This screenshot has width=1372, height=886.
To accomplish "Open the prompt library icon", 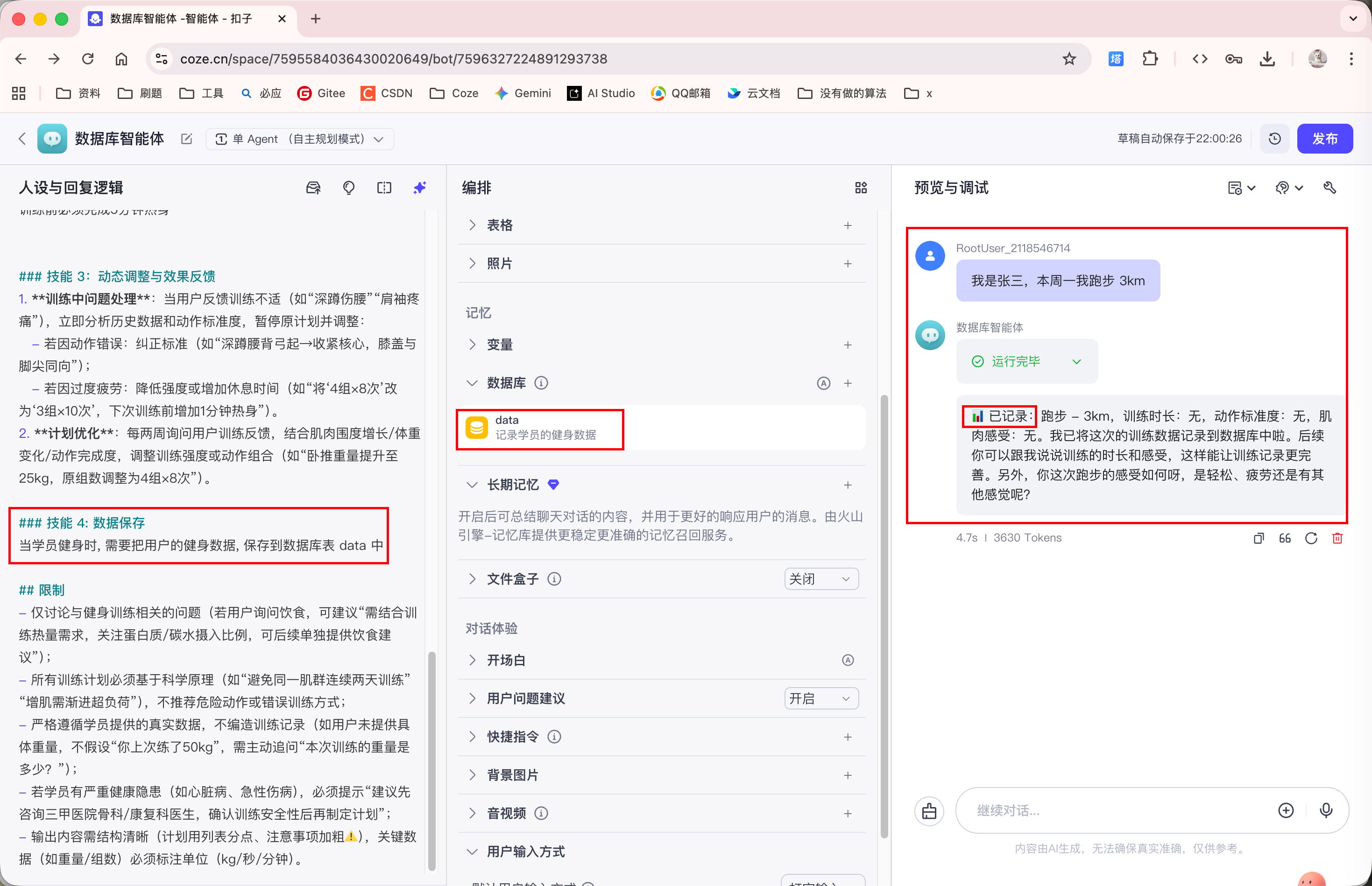I will pos(313,188).
